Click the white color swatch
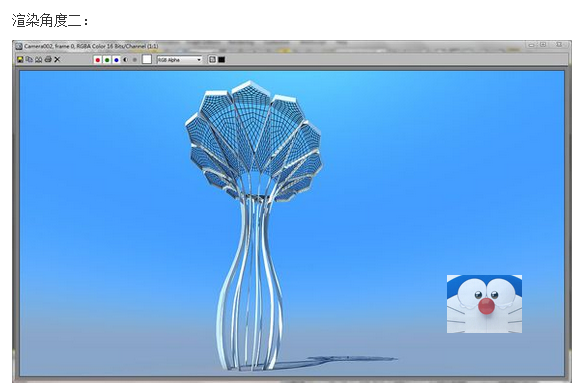 pyautogui.click(x=147, y=59)
